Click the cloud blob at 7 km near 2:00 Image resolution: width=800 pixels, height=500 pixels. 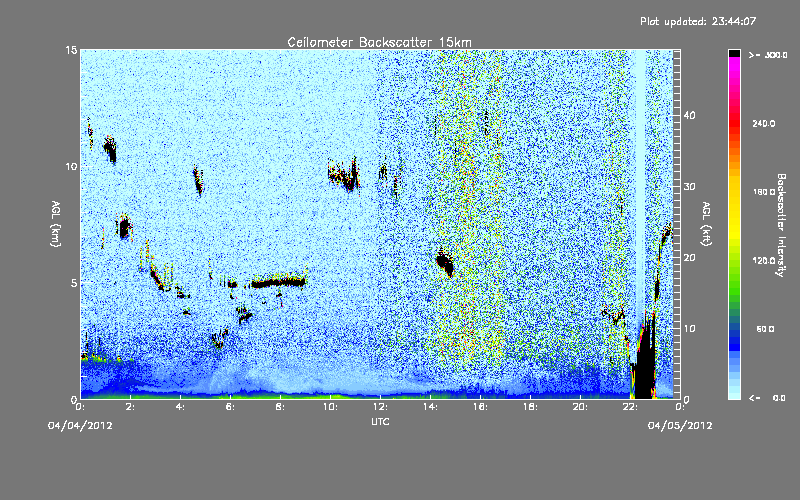pos(124,228)
